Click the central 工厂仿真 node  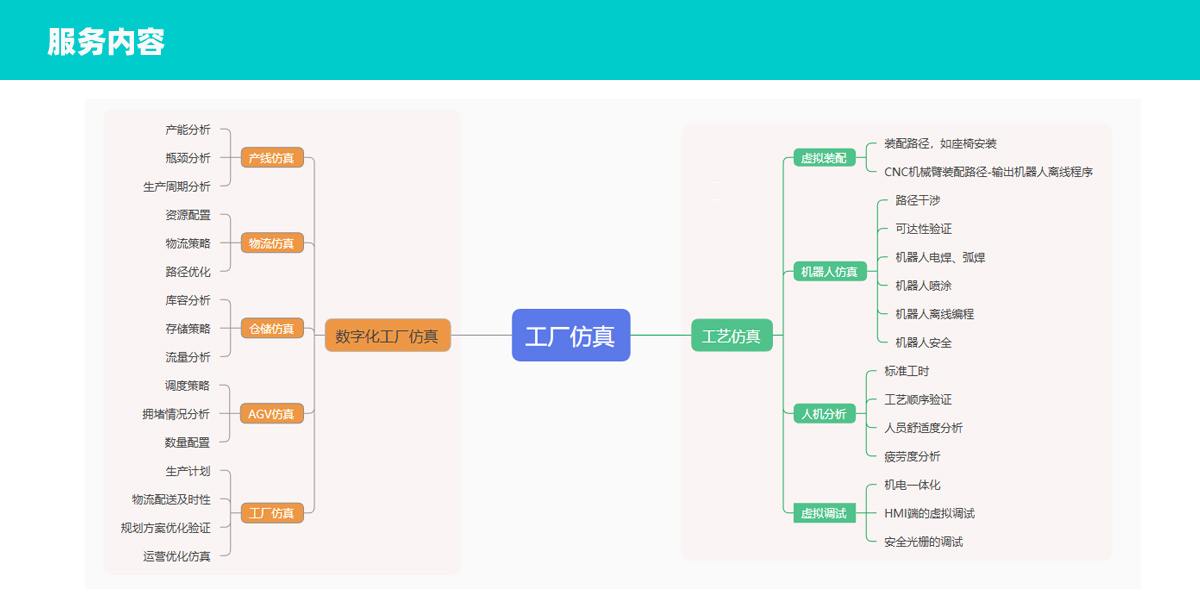point(570,335)
